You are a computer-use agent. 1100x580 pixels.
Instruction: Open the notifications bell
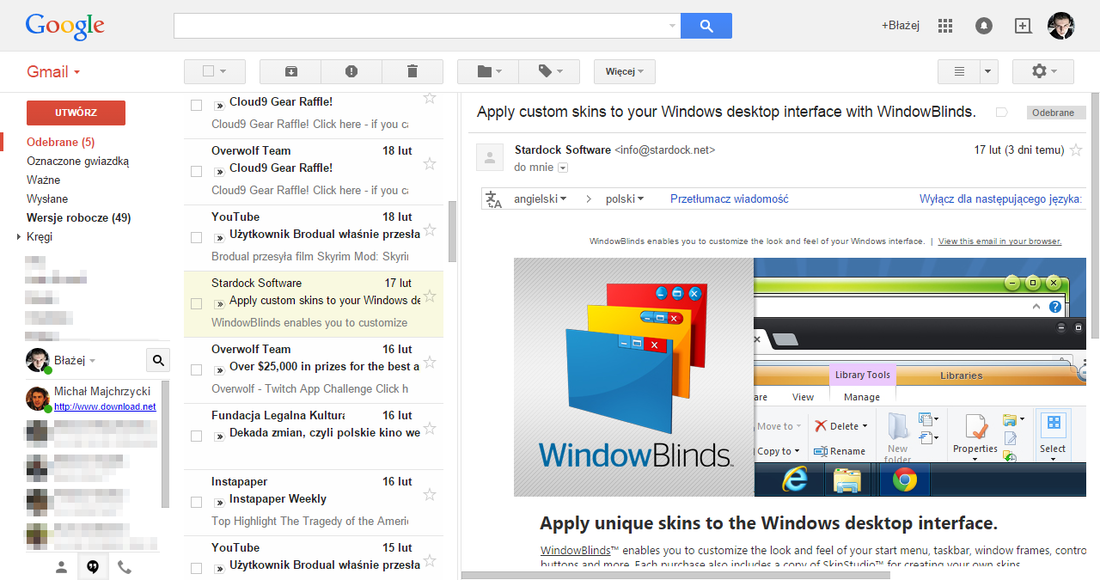984,26
